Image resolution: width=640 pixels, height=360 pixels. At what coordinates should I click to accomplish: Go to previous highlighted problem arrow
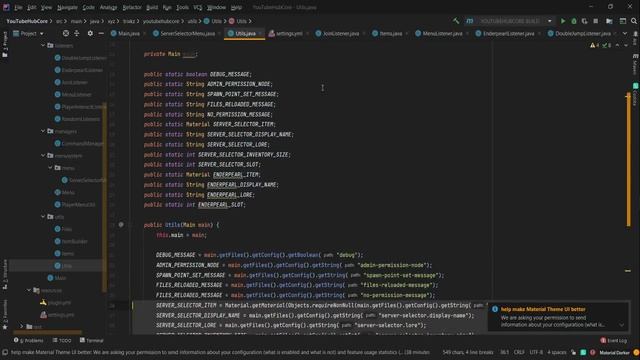(x=617, y=45)
